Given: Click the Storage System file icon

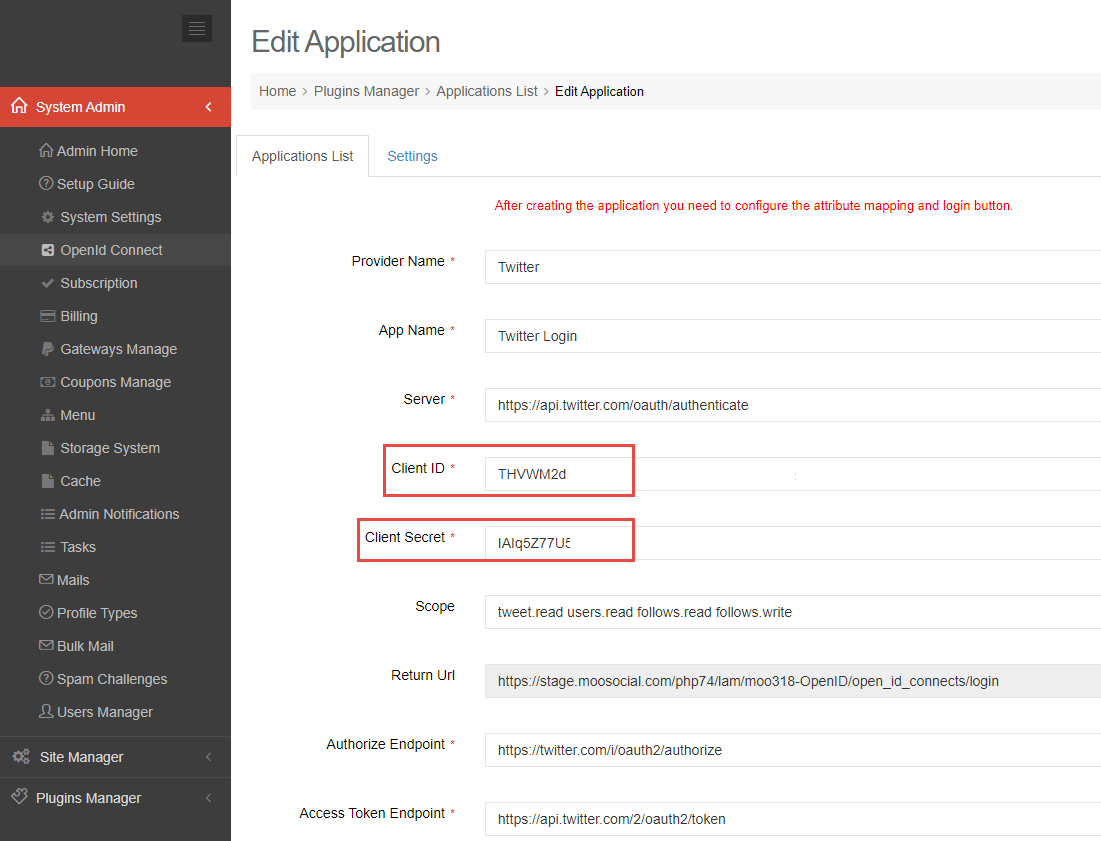Looking at the screenshot, I should pos(48,448).
